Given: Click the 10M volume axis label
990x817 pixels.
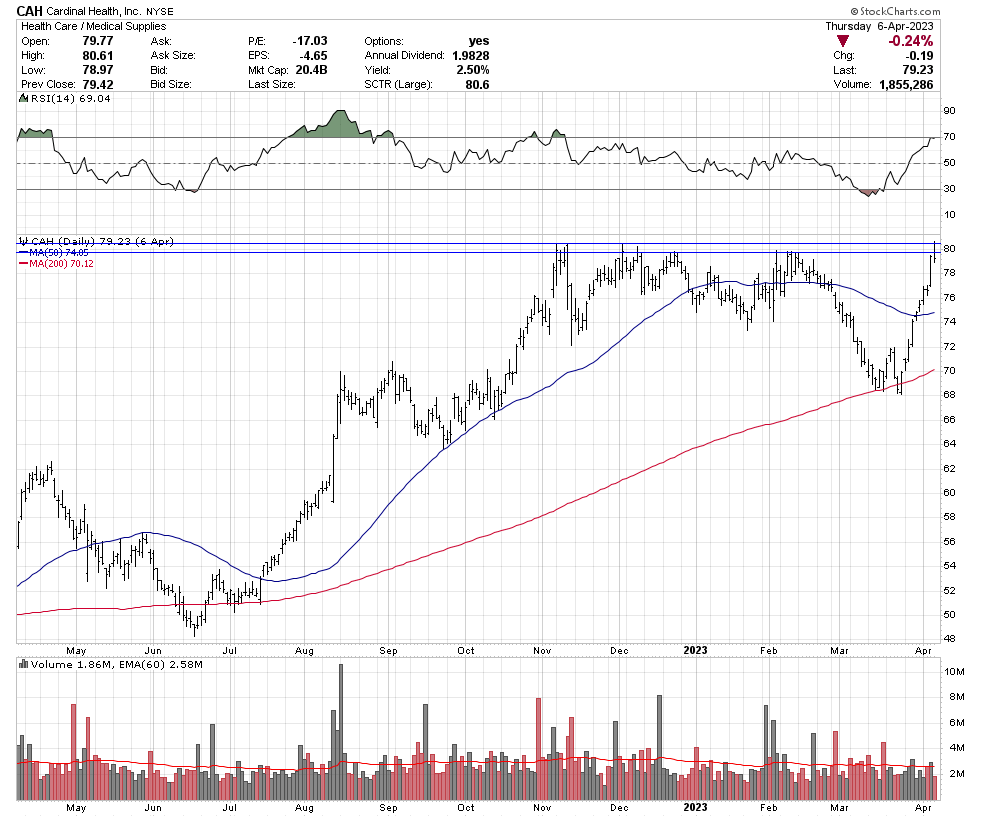Looking at the screenshot, I should (x=954, y=671).
